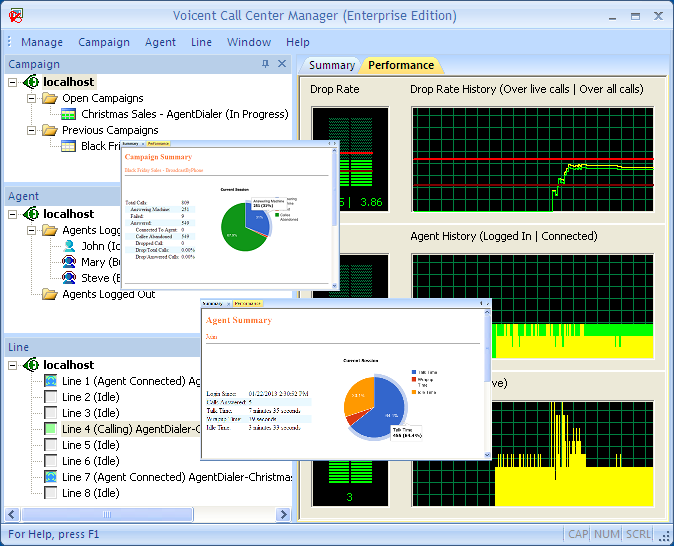Click the Steve agent headset icon
674x546 pixels.
(x=68, y=278)
